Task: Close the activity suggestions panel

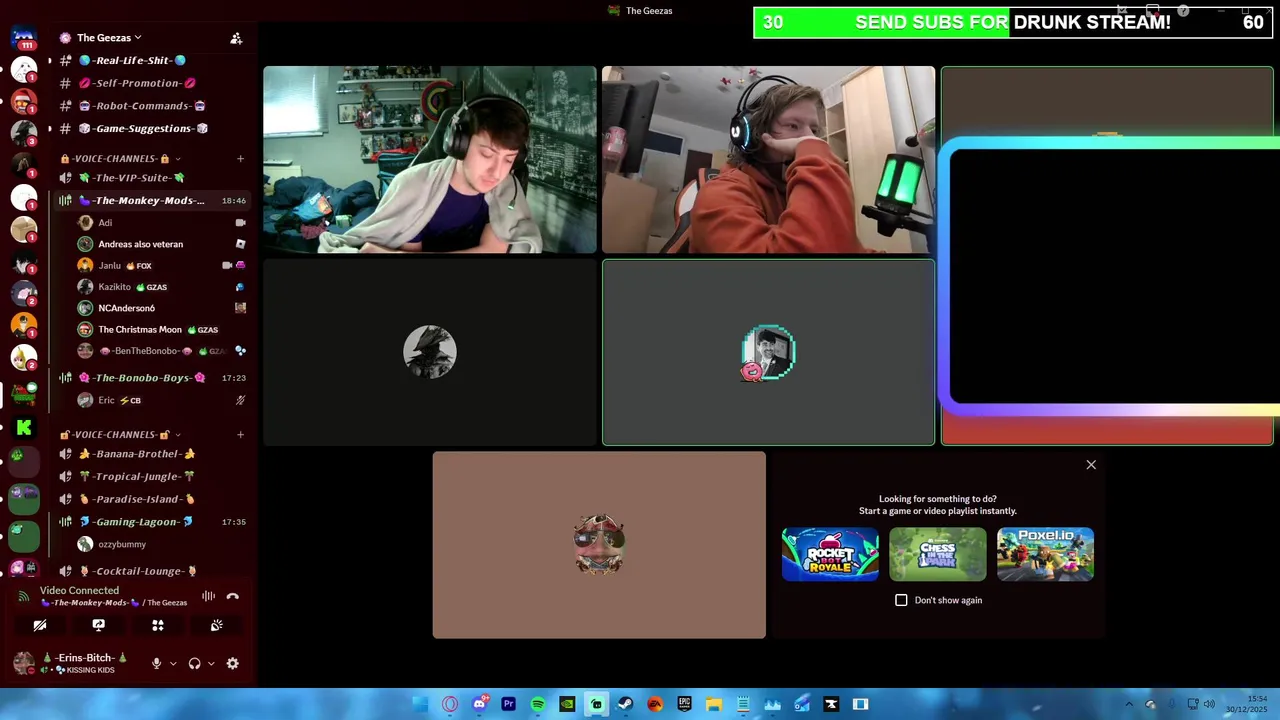Action: pos(1091,465)
